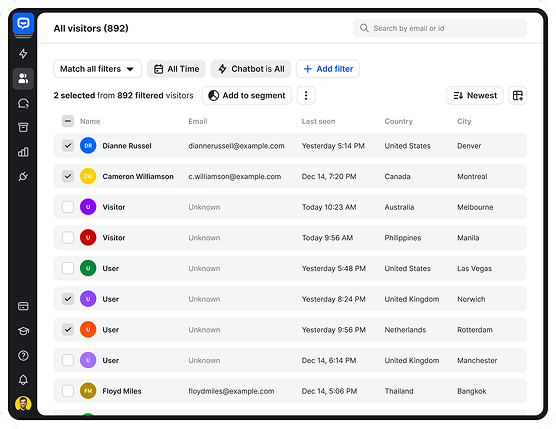
Task: Check the Manchester user's checkbox
Action: (68, 361)
